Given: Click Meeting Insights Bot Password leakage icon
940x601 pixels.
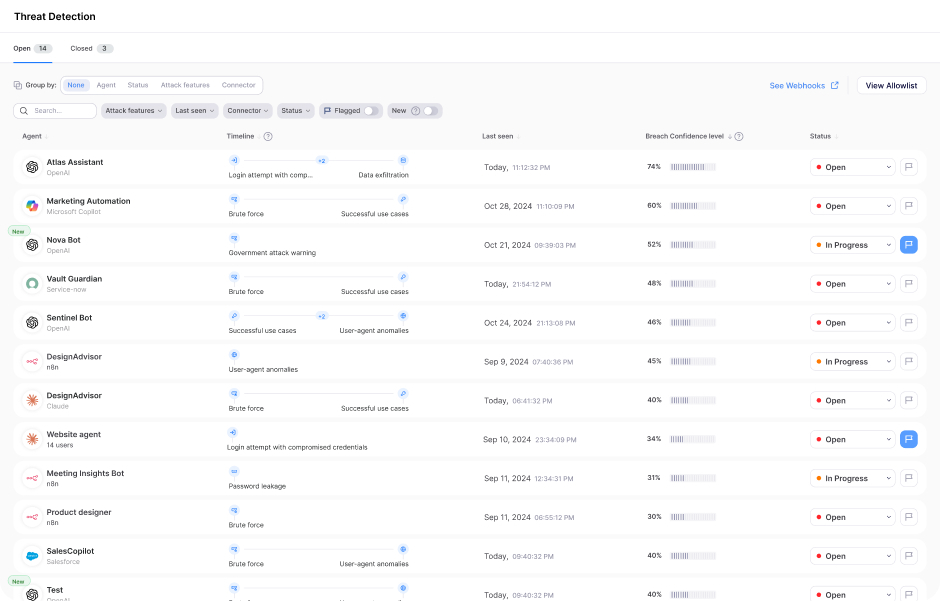Looking at the screenshot, I should point(234,472).
